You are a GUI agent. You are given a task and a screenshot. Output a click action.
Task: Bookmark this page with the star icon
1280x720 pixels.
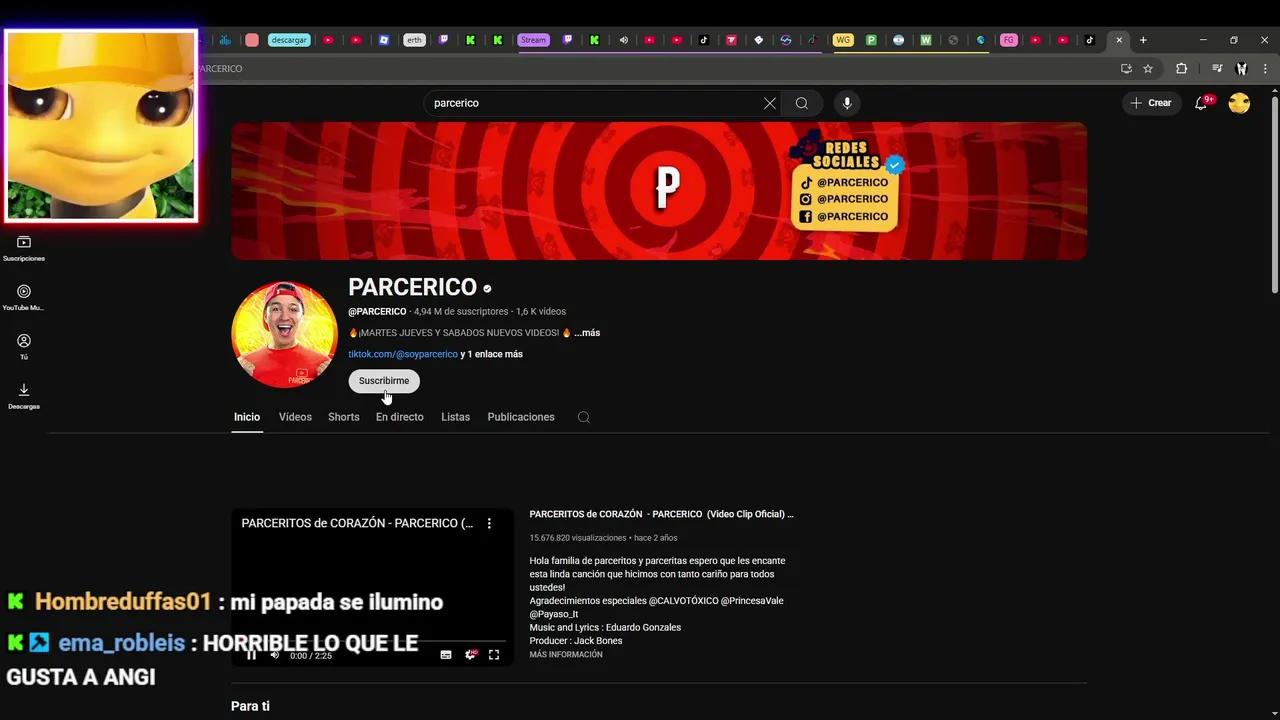coord(1148,68)
